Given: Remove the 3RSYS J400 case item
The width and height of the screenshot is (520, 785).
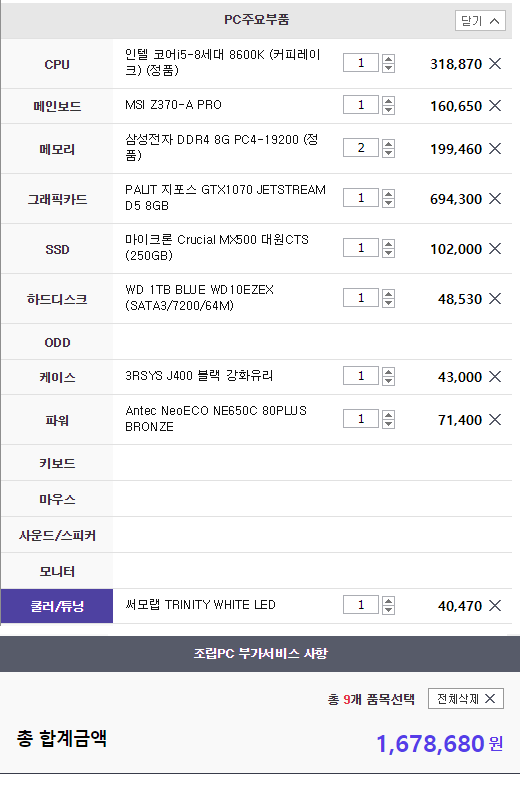Looking at the screenshot, I should tap(494, 376).
